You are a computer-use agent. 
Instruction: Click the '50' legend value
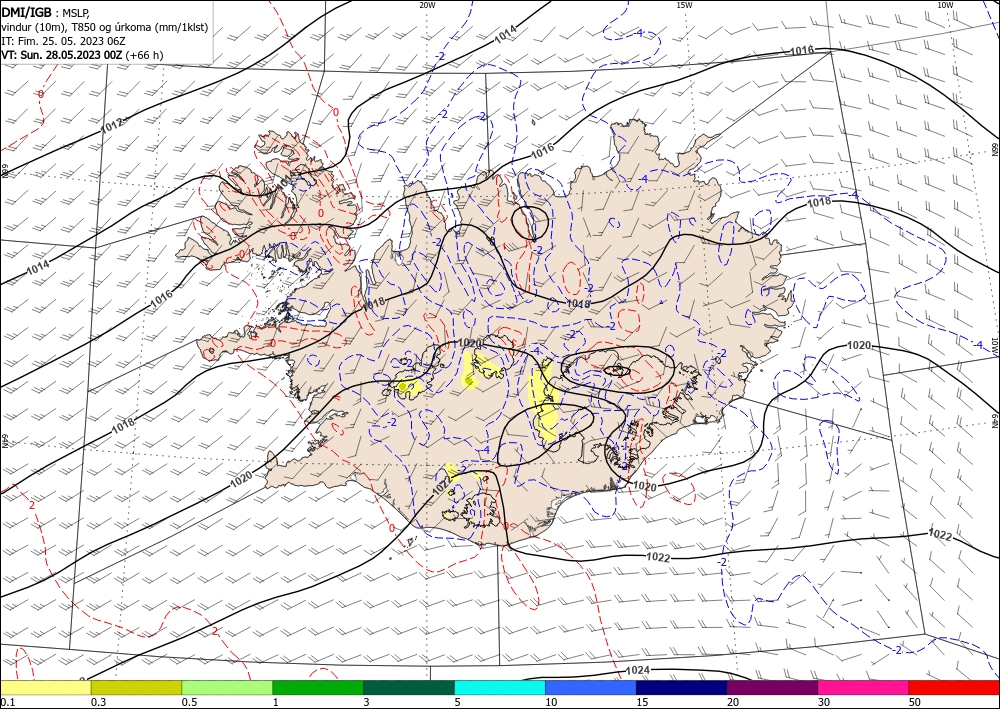coord(915,702)
